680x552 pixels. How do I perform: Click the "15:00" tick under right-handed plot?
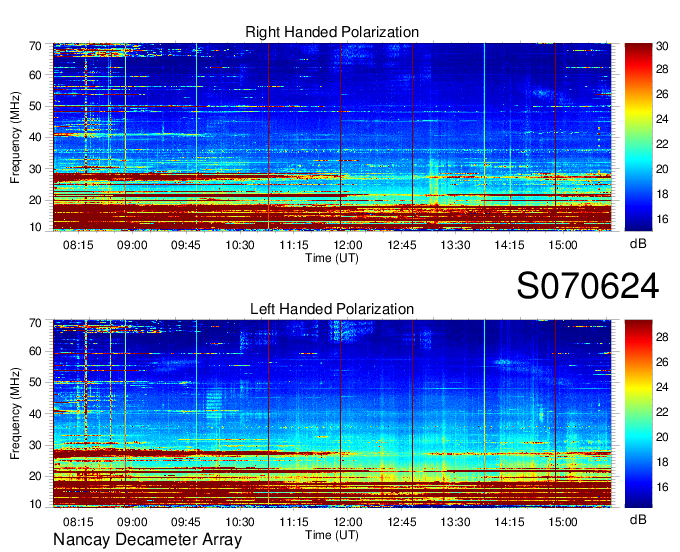tap(563, 245)
